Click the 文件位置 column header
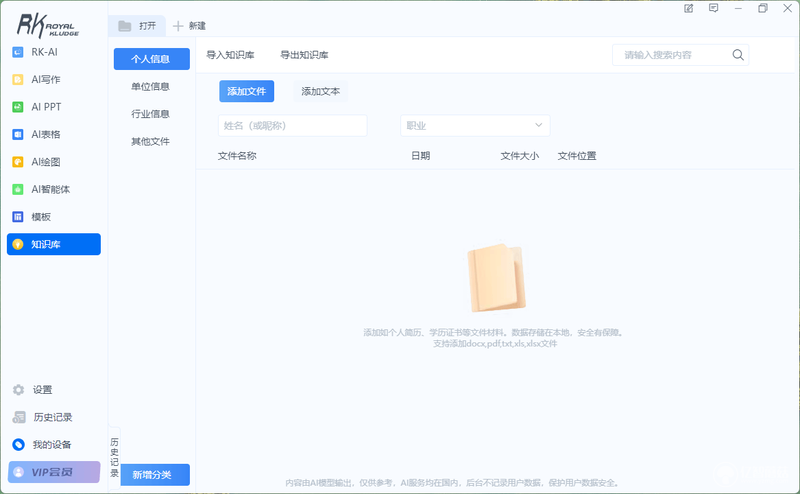This screenshot has width=800, height=494. point(577,156)
